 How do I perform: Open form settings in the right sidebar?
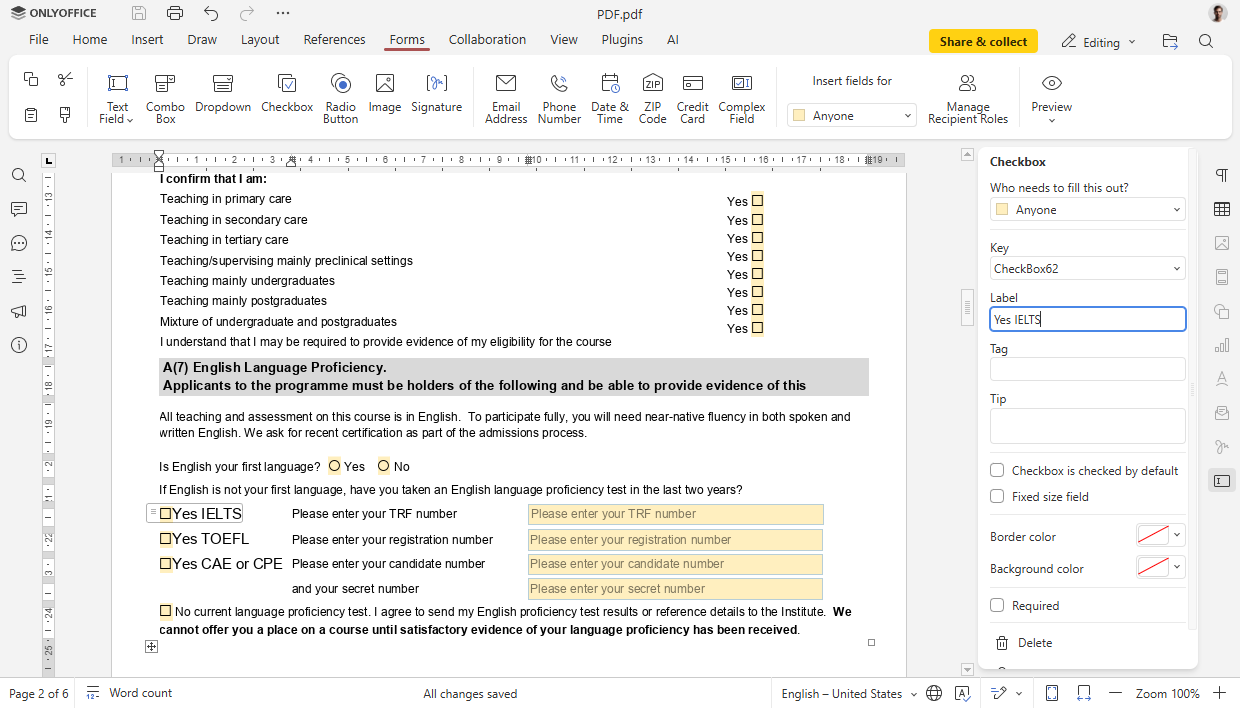[x=1221, y=480]
